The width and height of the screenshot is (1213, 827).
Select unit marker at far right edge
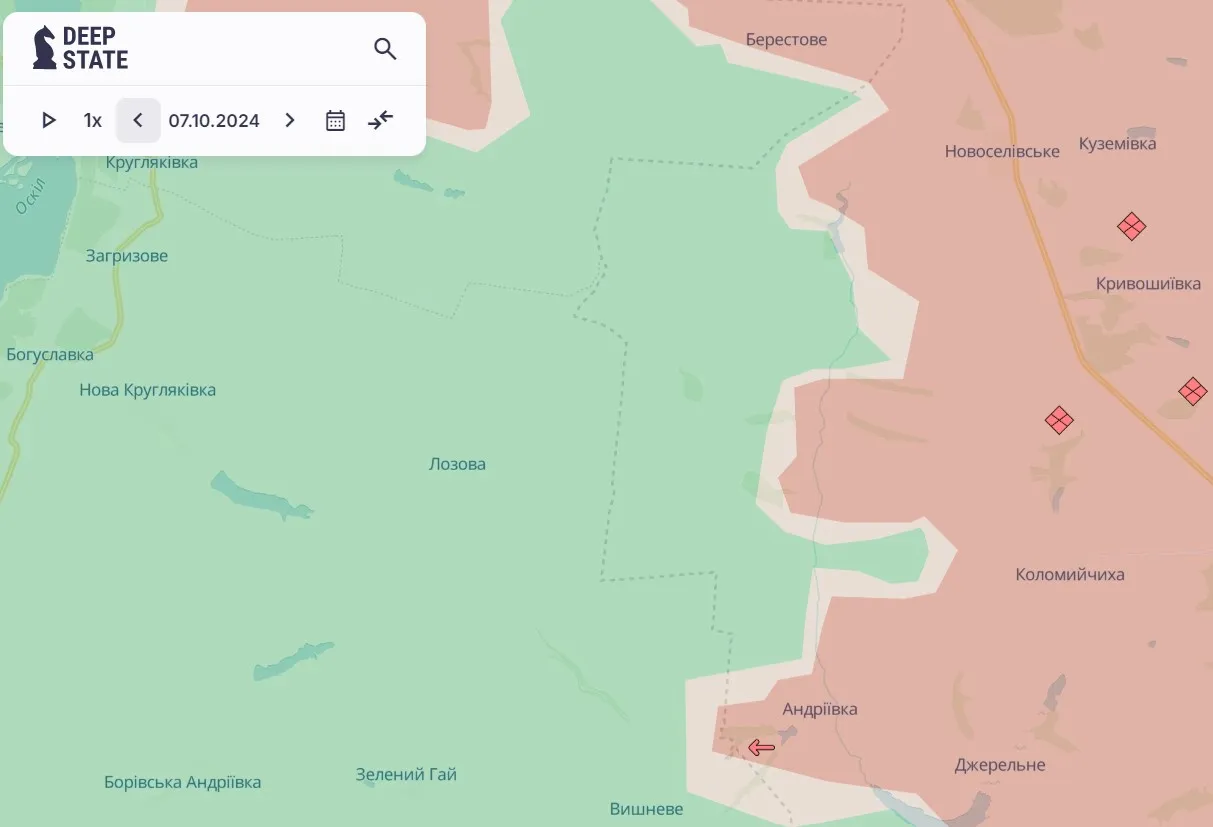[x=1192, y=391]
